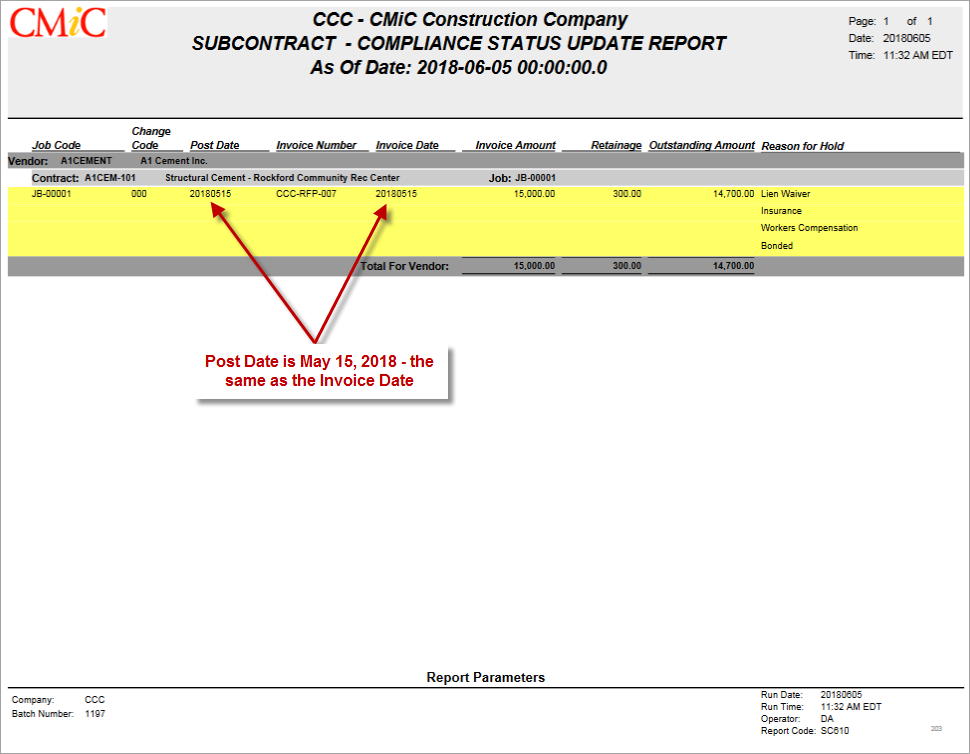Select invoice number CCC-RFP-007
The image size is (970, 754).
tap(306, 194)
